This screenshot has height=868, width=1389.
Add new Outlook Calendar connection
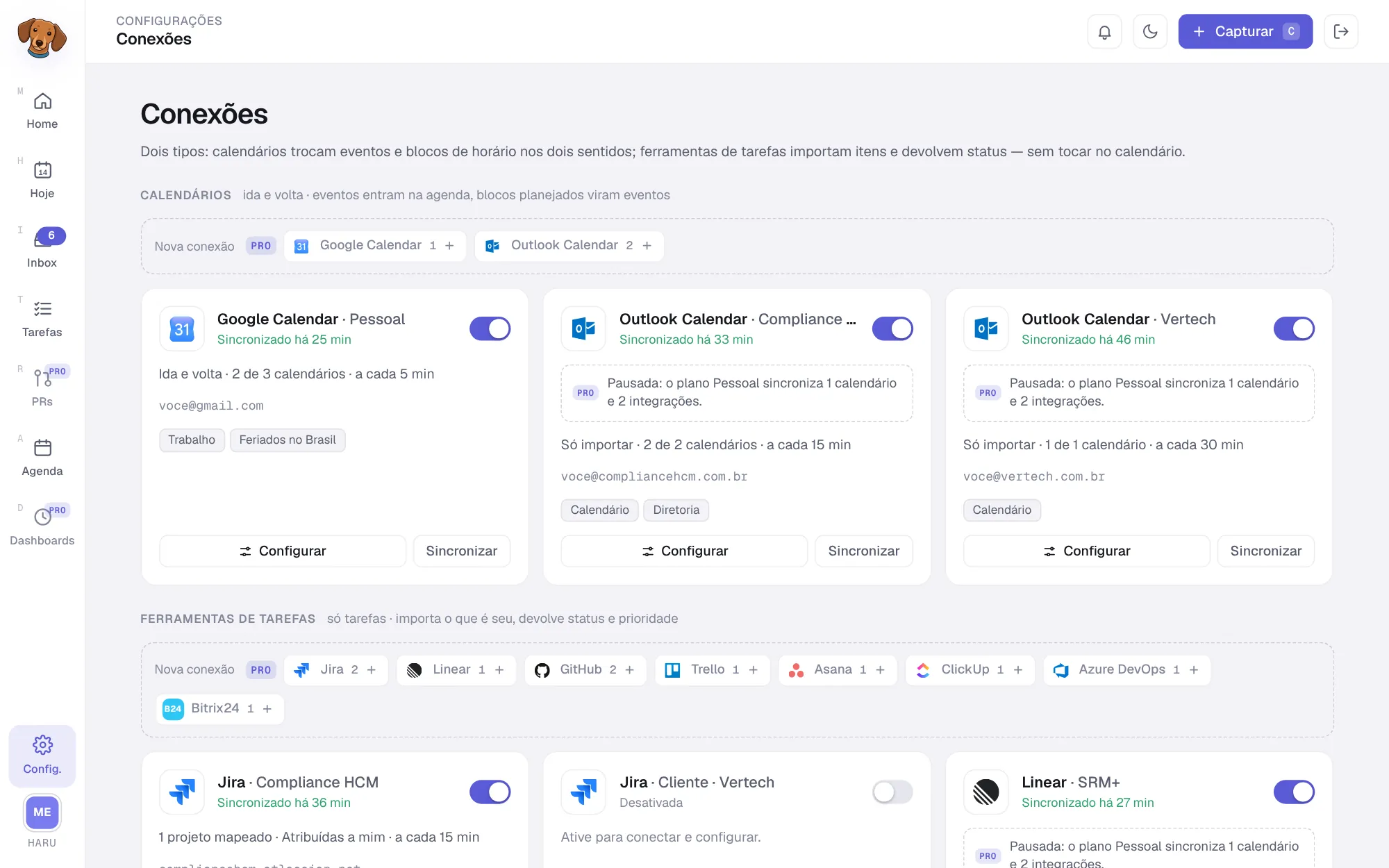click(x=569, y=246)
